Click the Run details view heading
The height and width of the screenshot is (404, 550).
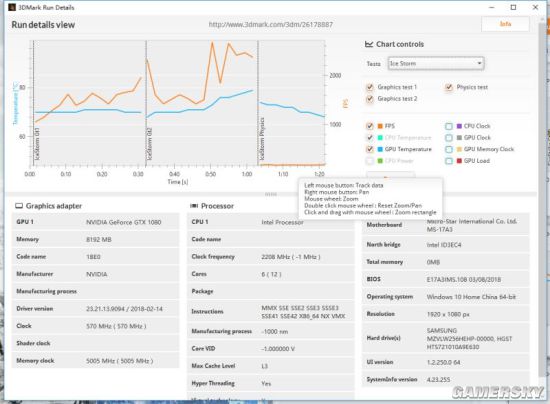[43, 25]
